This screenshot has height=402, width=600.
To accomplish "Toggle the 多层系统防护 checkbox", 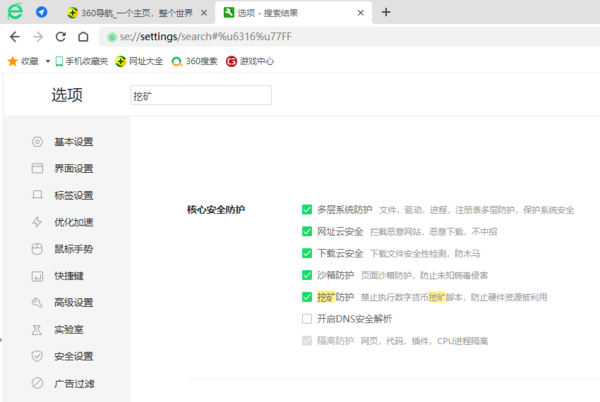I will (307, 210).
